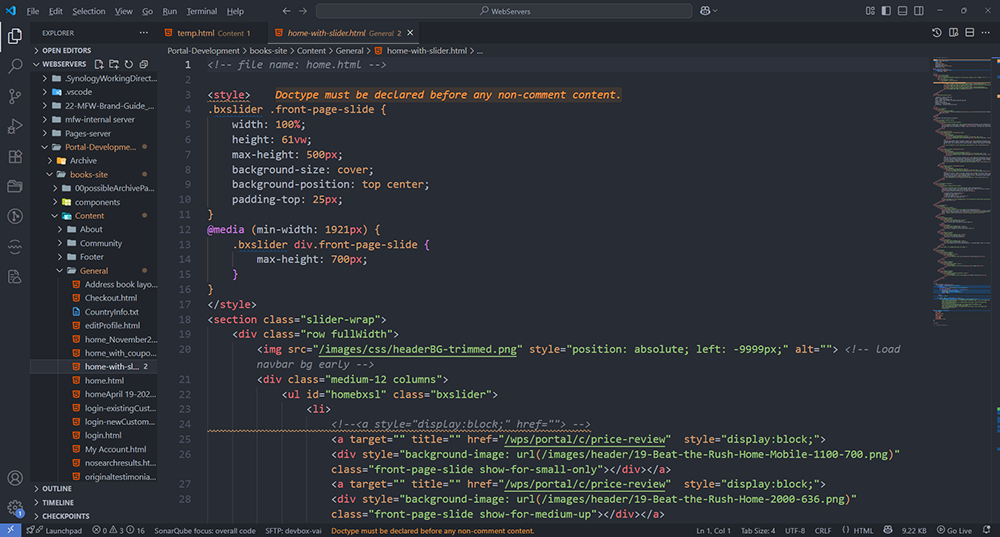This screenshot has height=537, width=1000.
Task: Go forward with the navigation arrow
Action: tap(303, 11)
